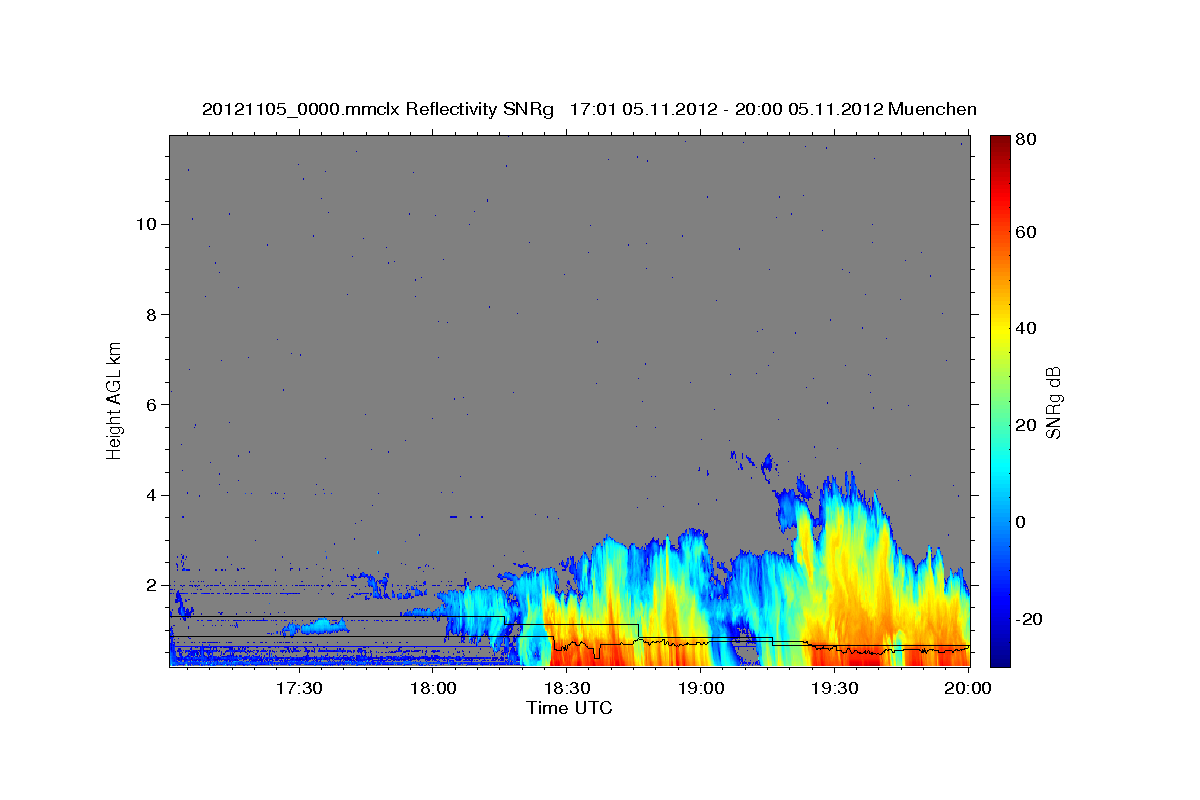The image size is (1200, 800).
Task: Click the height tick label 10
Action: click(147, 224)
